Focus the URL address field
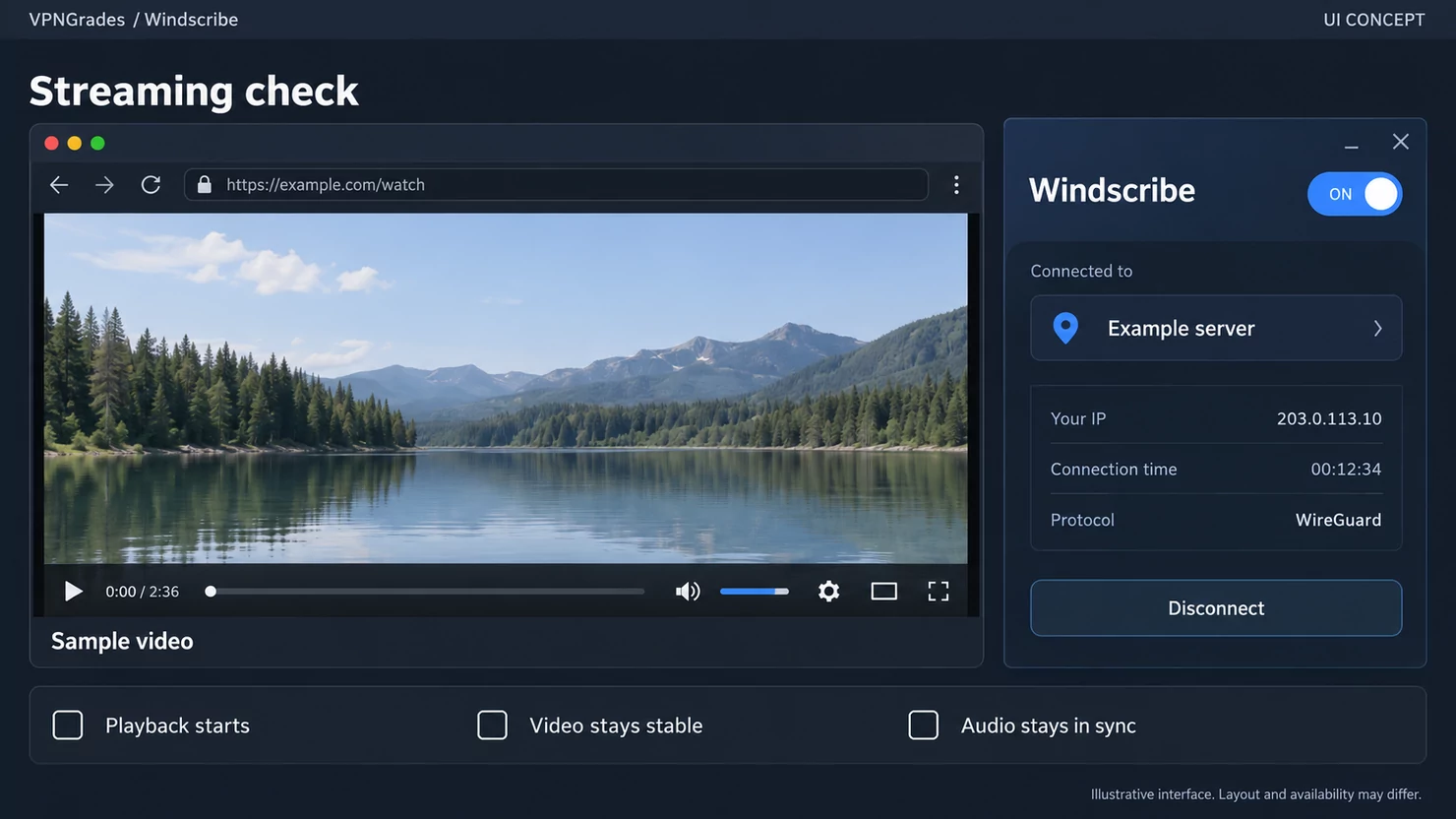Screen dimensions: 1456x819 click(x=556, y=185)
